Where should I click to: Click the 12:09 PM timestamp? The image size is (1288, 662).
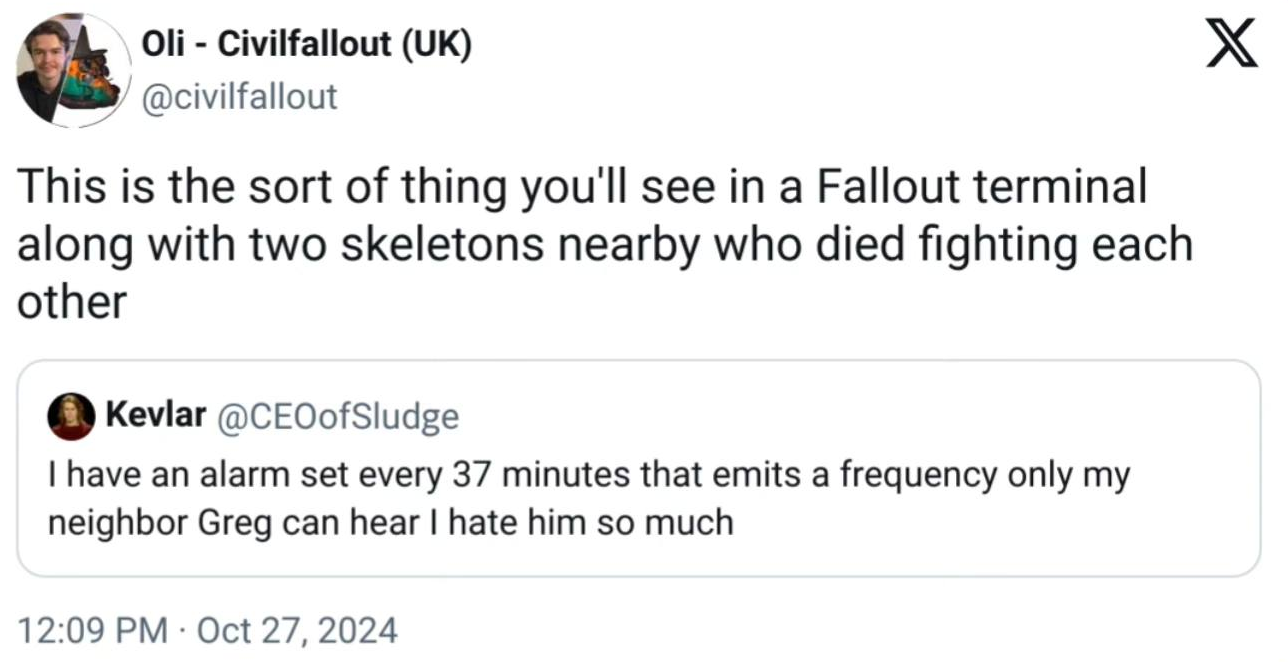92,630
